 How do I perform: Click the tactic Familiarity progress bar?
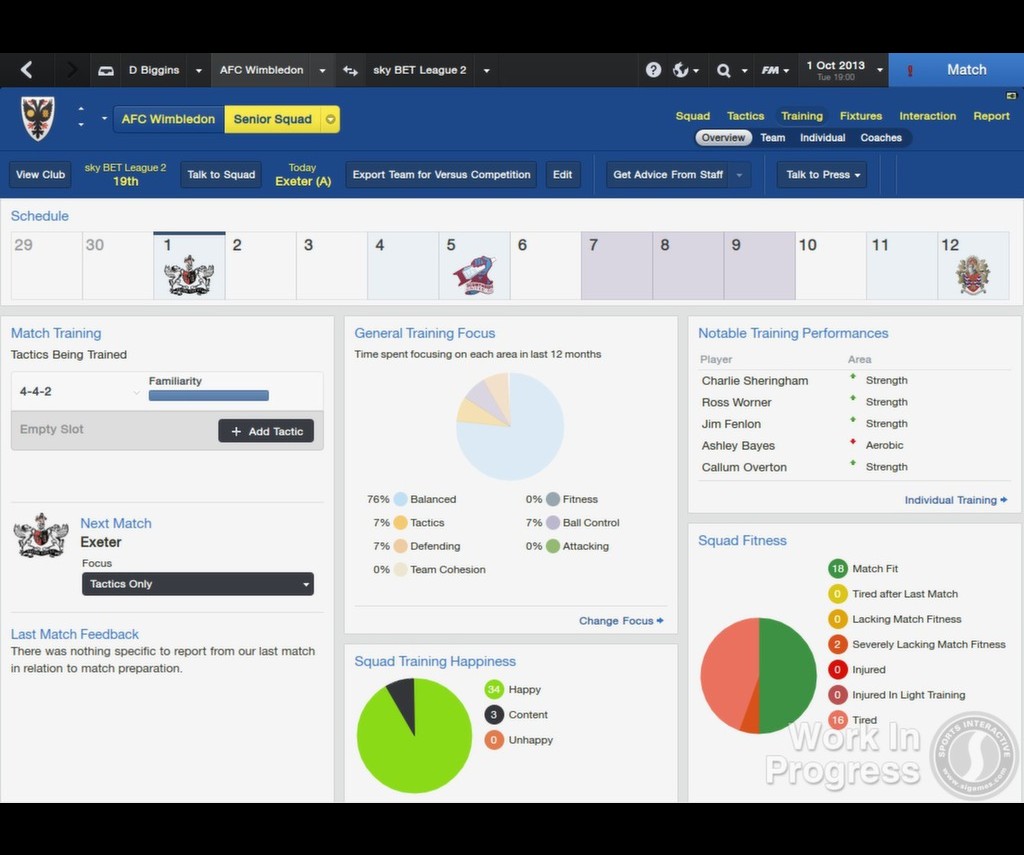click(x=208, y=395)
